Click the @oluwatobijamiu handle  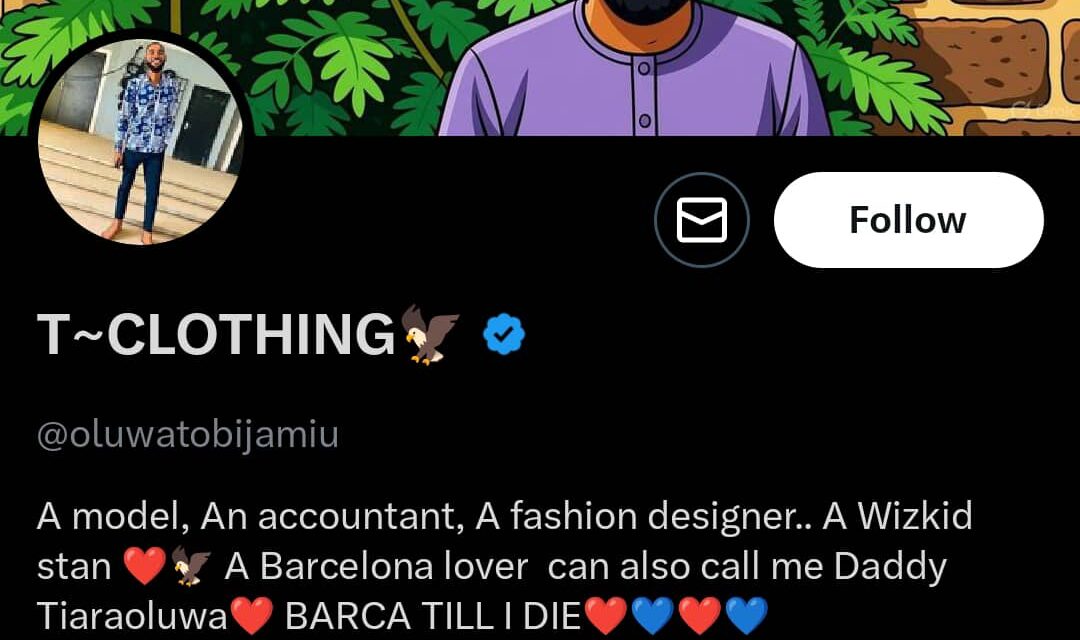(x=188, y=436)
